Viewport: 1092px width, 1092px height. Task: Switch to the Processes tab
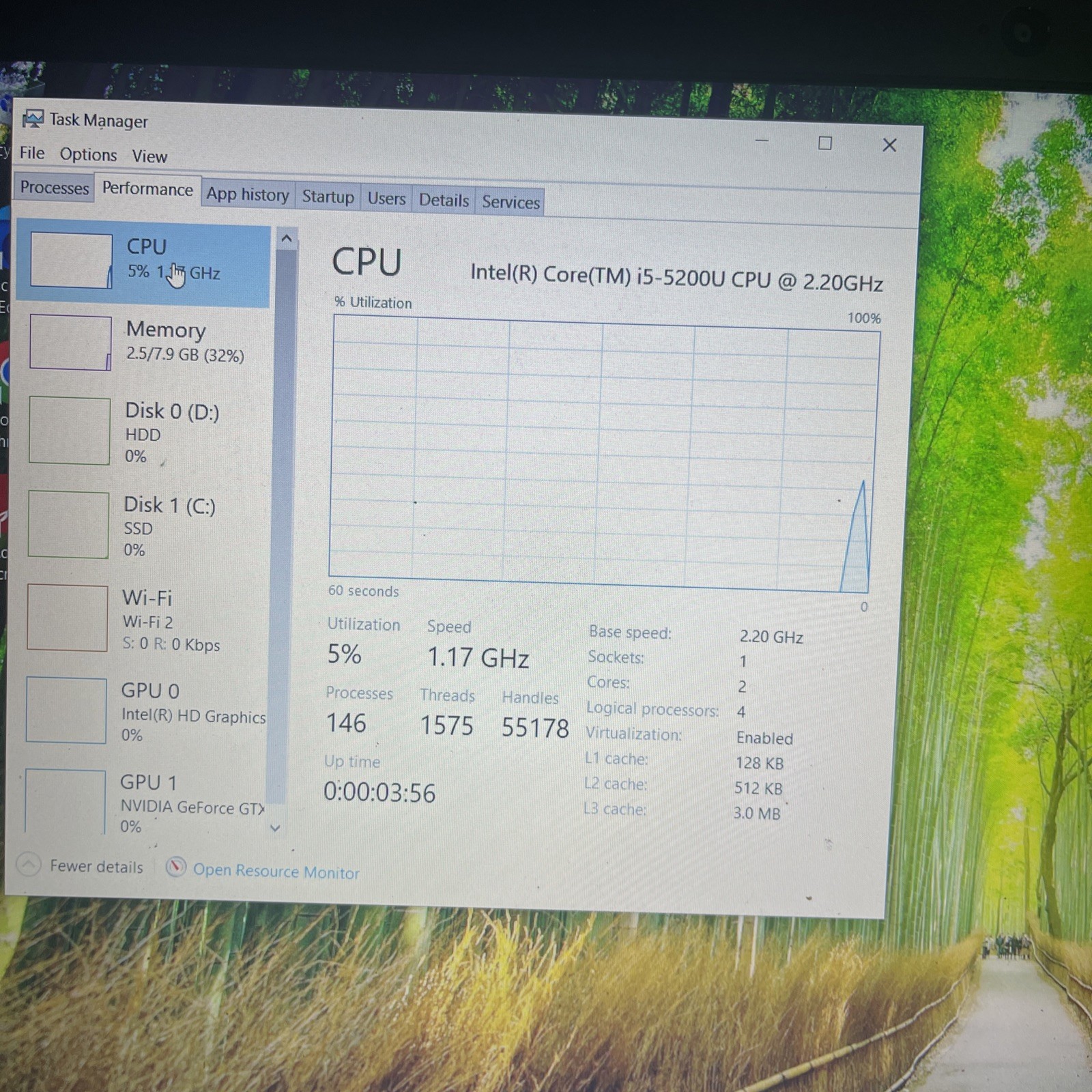click(x=54, y=188)
